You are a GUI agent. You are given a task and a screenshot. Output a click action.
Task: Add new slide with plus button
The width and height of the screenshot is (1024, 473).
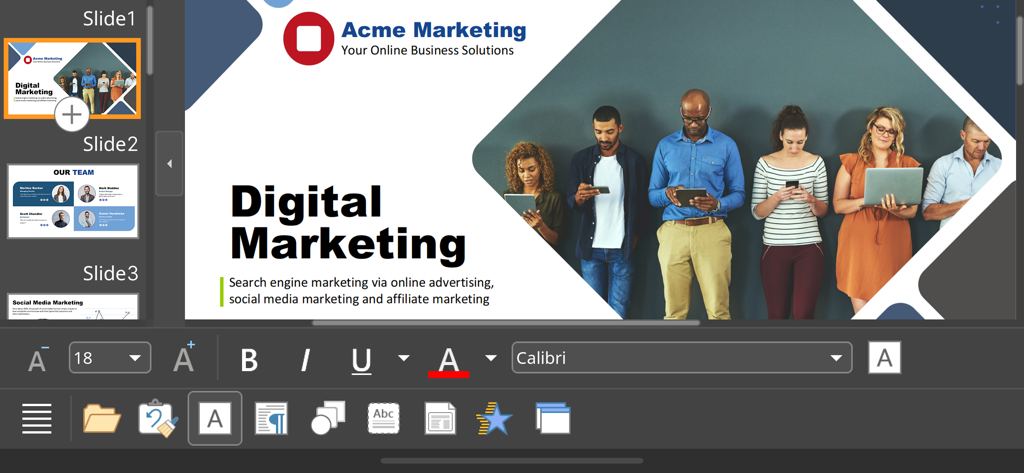[72, 115]
